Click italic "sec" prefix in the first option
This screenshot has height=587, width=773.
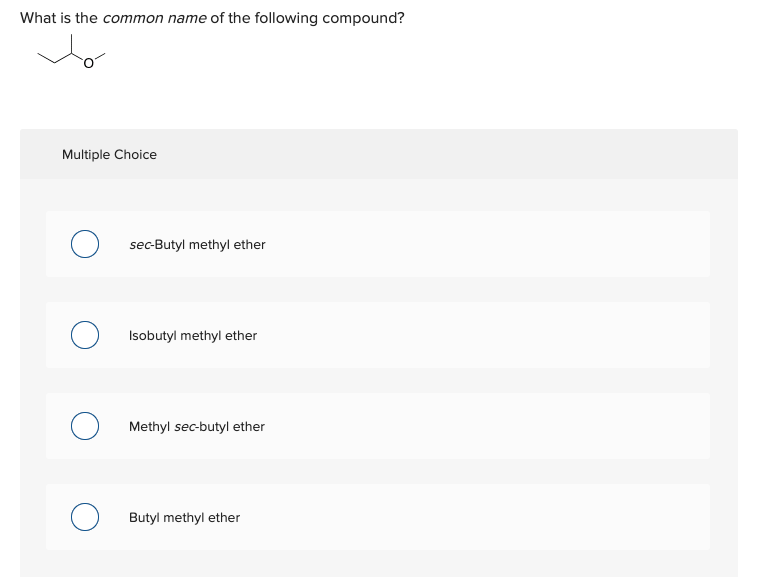[x=139, y=245]
